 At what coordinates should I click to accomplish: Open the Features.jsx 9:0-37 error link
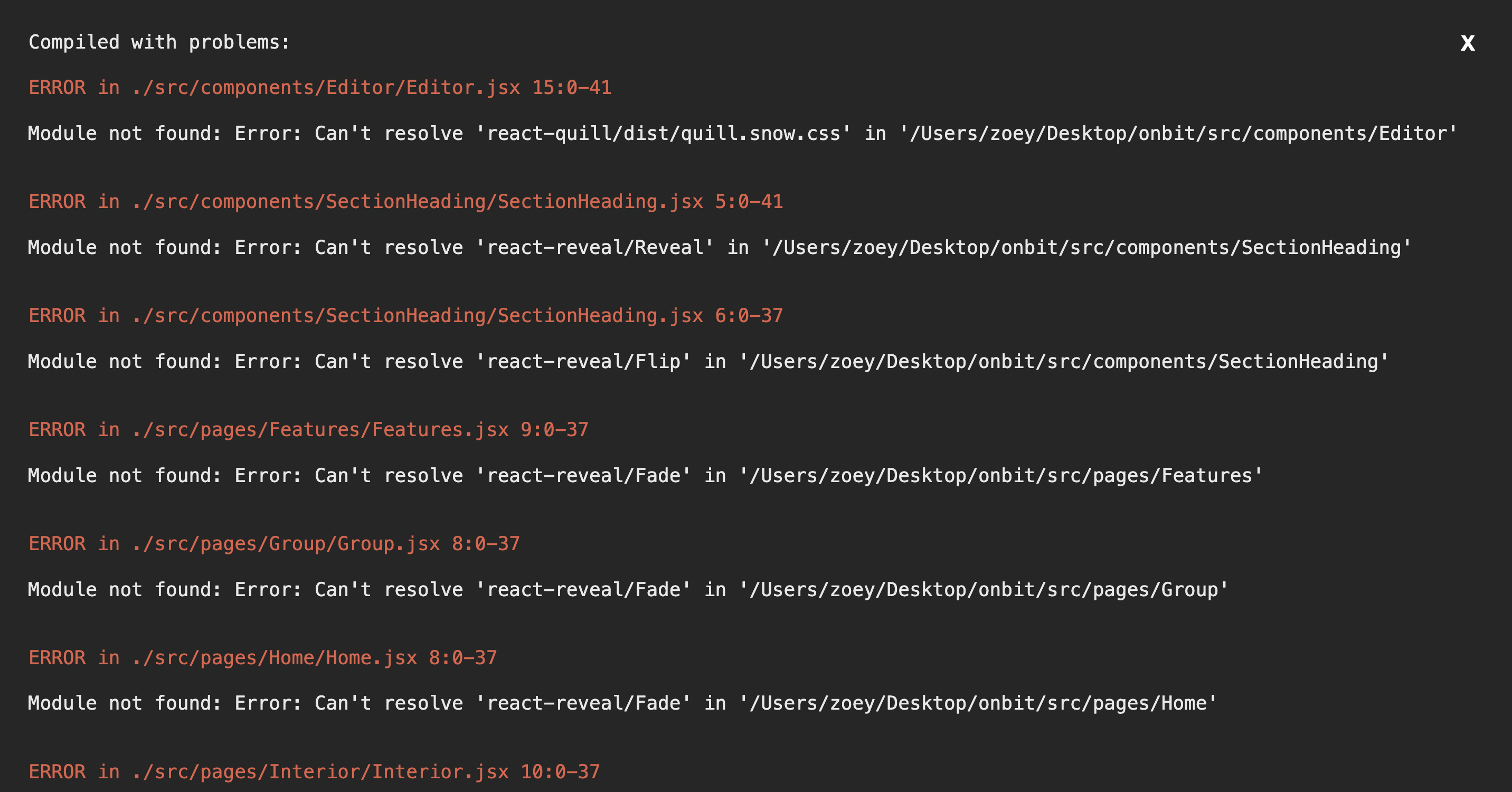pos(308,429)
